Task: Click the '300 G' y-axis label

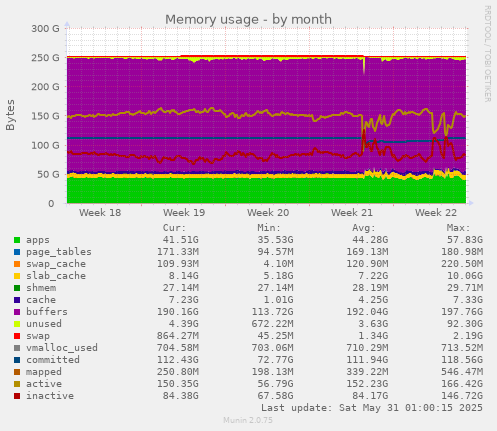Action: tap(45, 29)
